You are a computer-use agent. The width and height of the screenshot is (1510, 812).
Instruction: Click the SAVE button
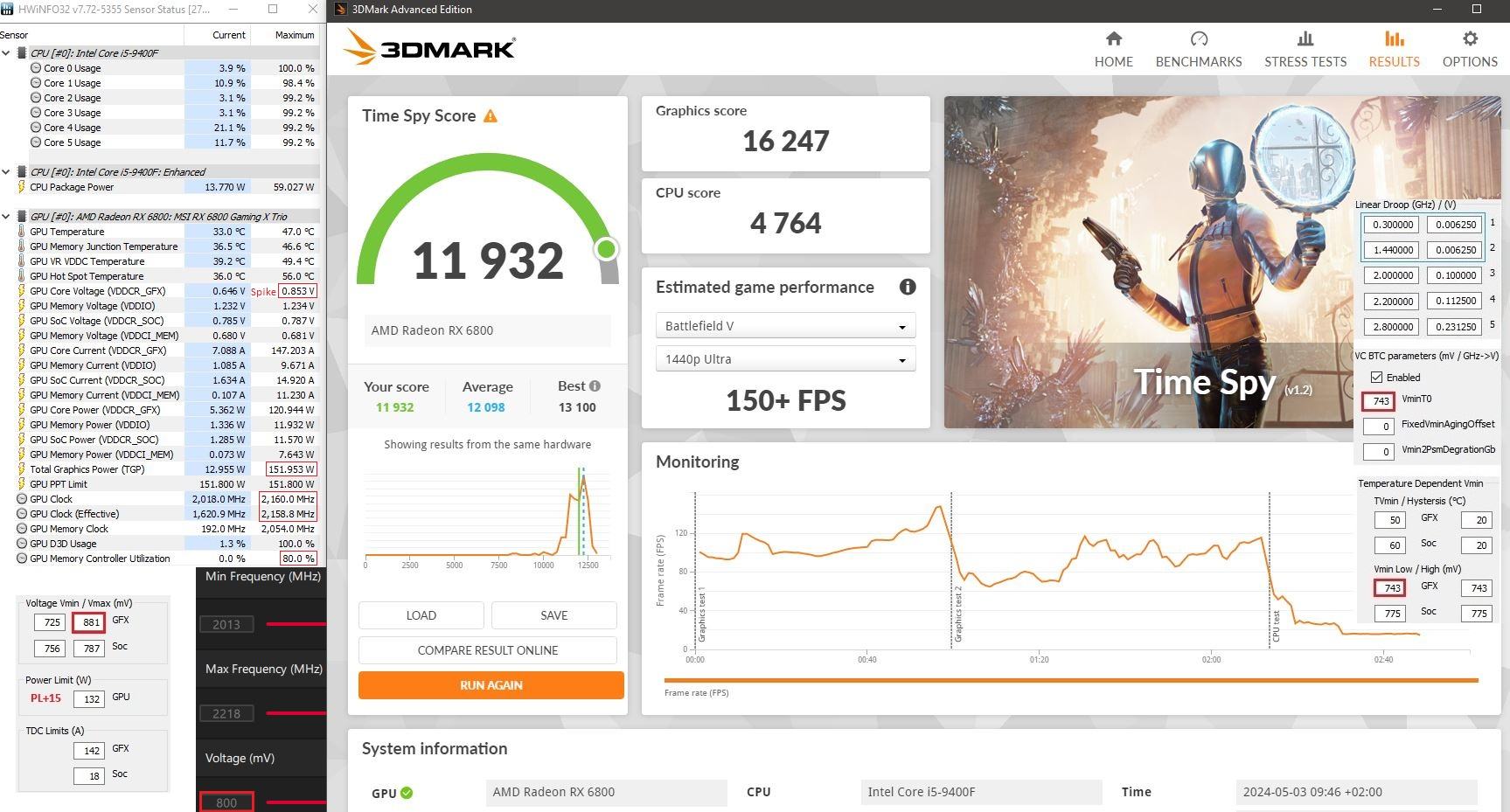[x=553, y=615]
